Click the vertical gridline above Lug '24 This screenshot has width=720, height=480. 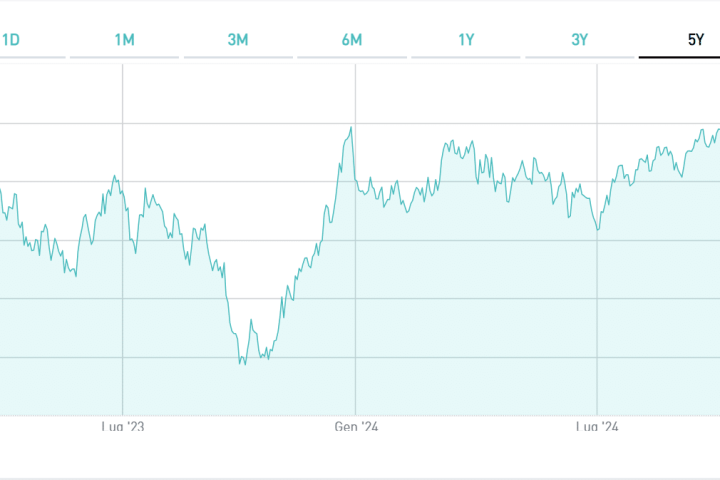click(x=597, y=100)
